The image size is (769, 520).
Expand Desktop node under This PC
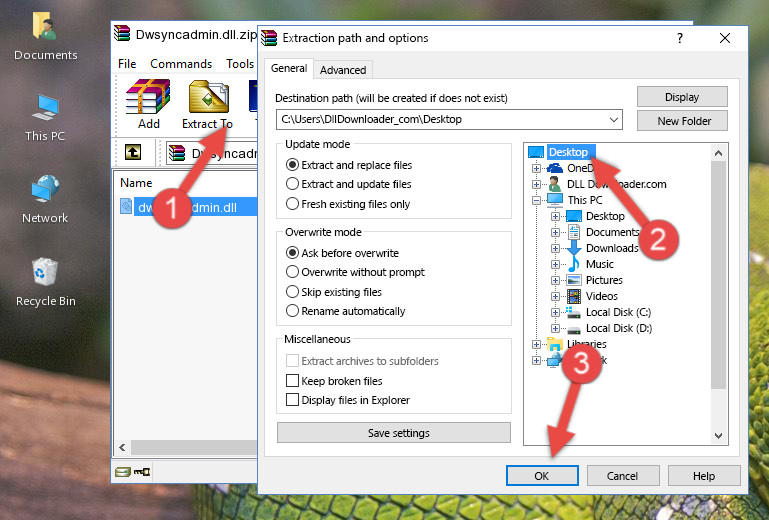pyautogui.click(x=555, y=216)
